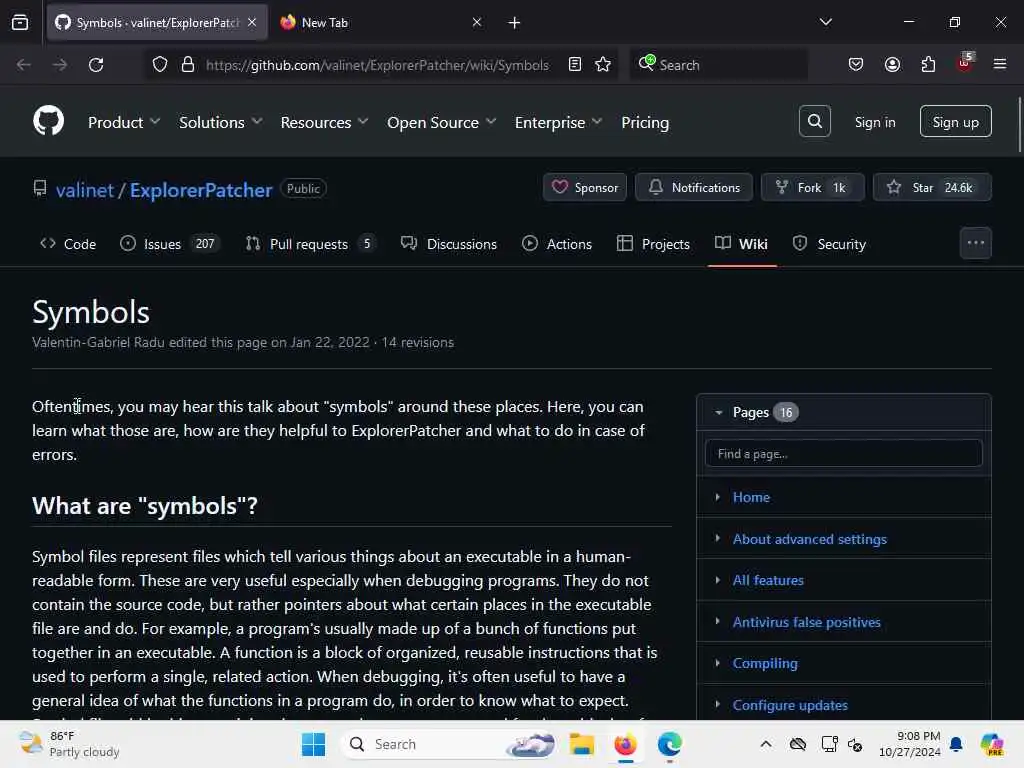
Task: Expand the About advanced settings entry triangle
Action: (x=717, y=538)
